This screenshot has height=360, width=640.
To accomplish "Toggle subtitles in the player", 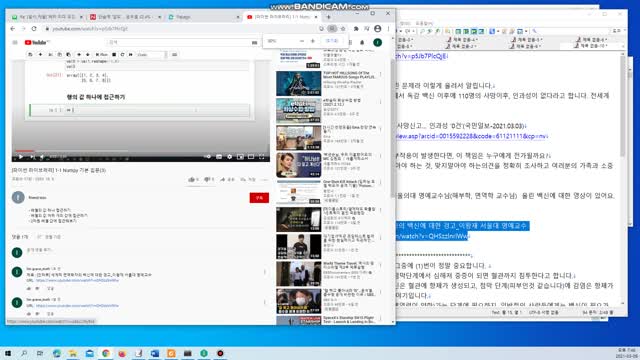I will coord(219,157).
